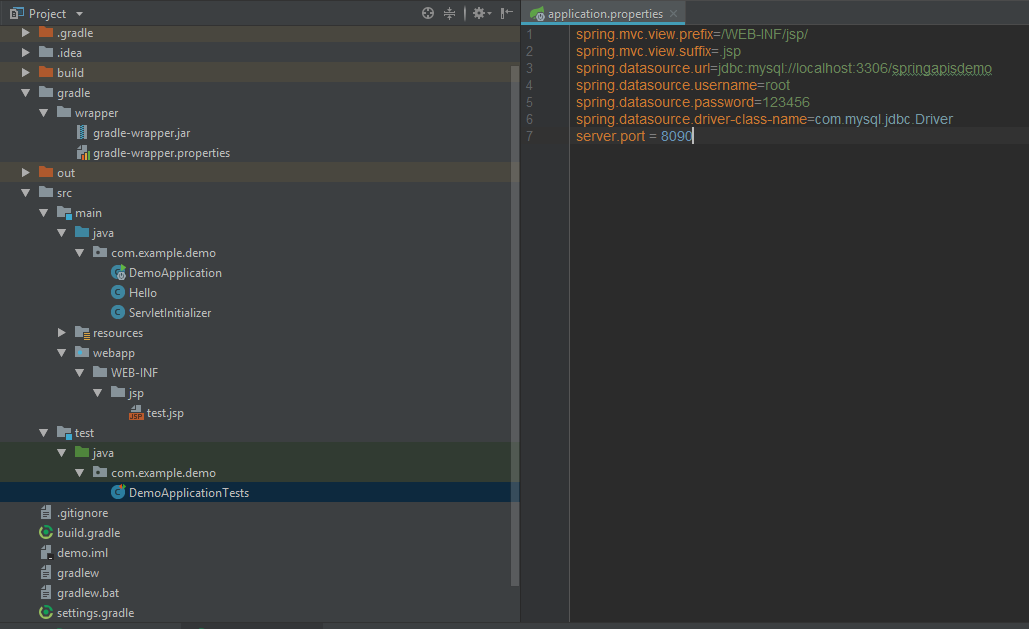The width and height of the screenshot is (1029, 629).
Task: Open the Project panel gear settings
Action: tap(479, 13)
